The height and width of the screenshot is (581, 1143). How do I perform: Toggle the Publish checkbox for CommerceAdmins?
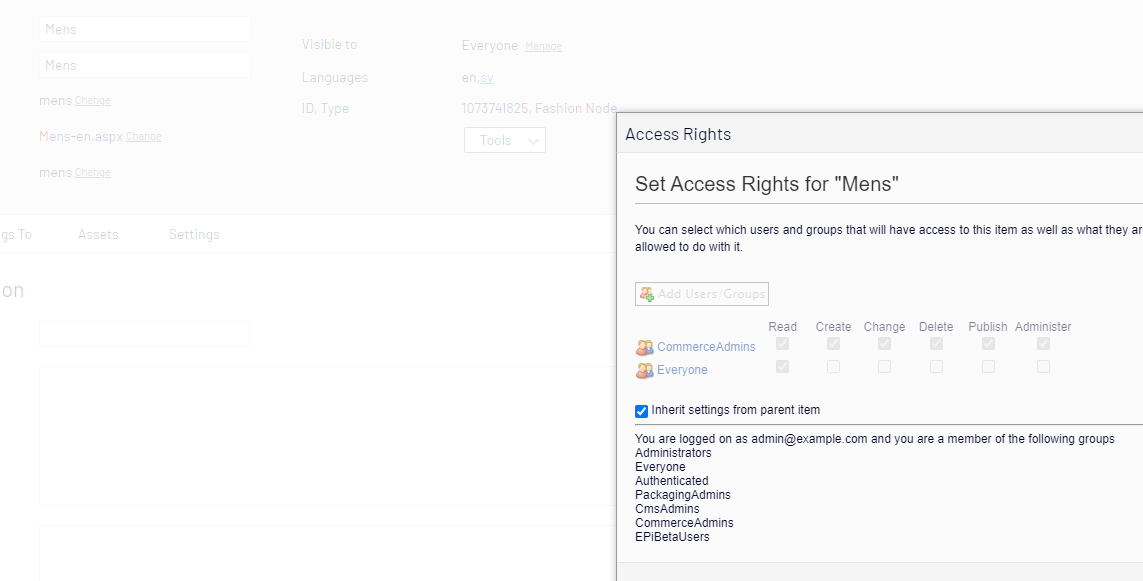[988, 344]
